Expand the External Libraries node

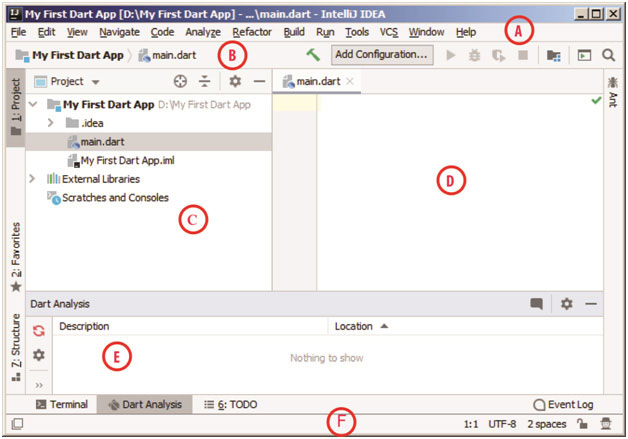[36, 179]
